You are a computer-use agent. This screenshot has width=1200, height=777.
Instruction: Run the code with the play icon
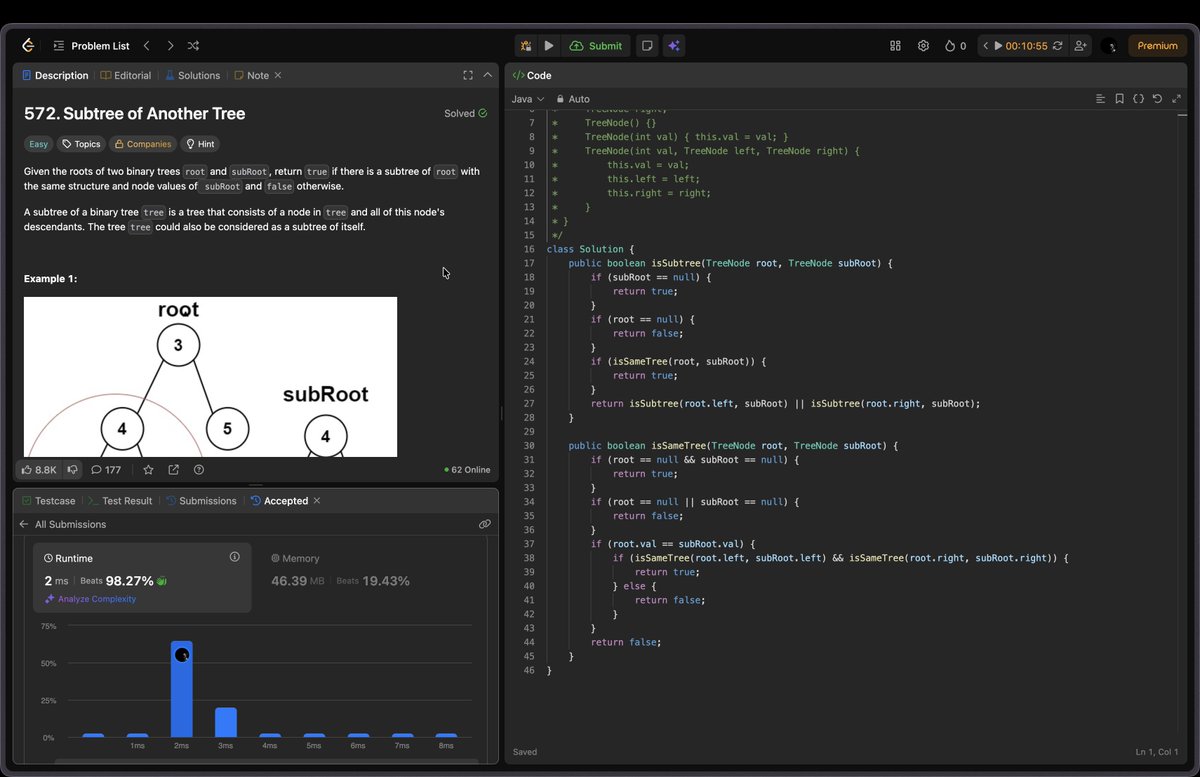(x=549, y=46)
